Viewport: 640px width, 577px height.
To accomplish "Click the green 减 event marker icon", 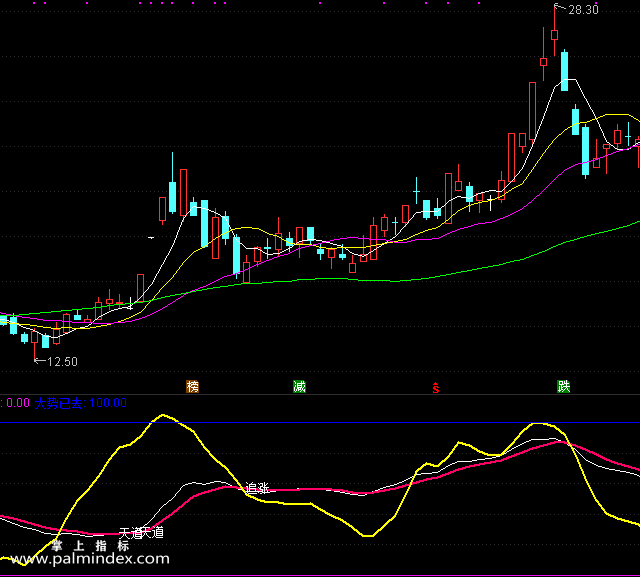I will coord(299,386).
